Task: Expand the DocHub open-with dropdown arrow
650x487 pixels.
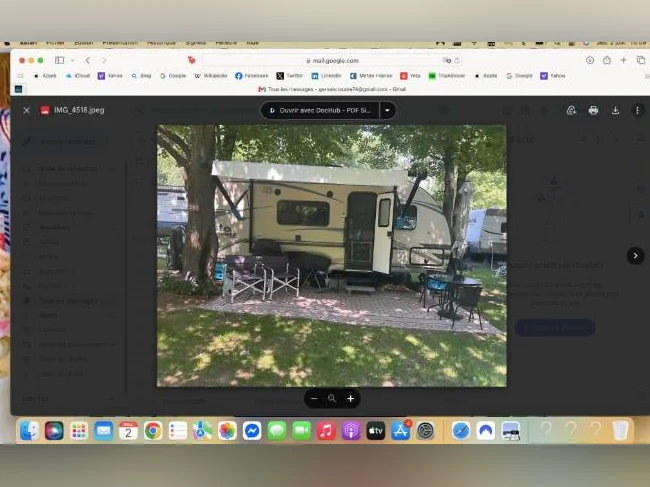Action: 388,110
